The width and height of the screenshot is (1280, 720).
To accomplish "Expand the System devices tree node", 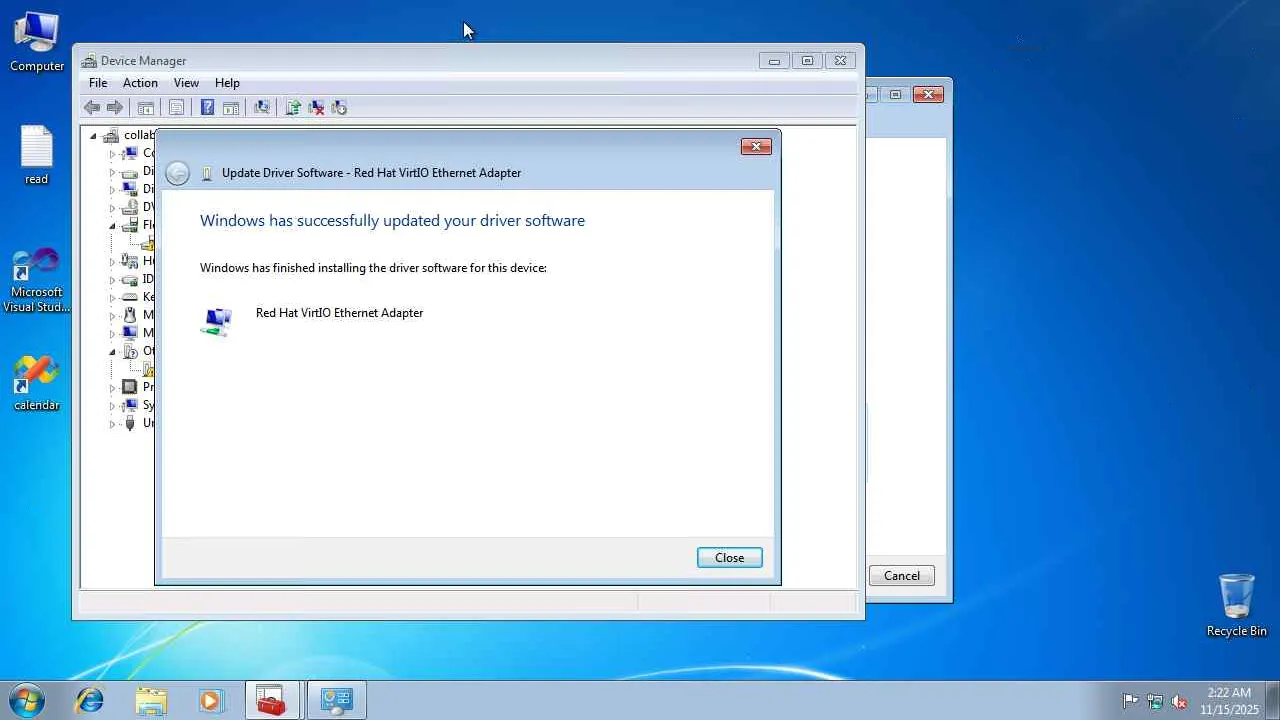I will tap(112, 405).
